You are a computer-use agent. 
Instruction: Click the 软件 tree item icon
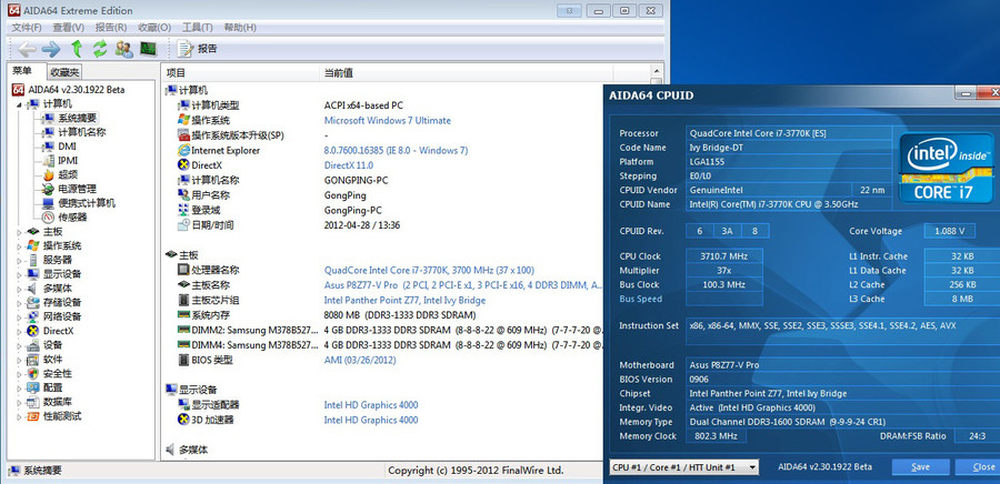click(x=33, y=359)
